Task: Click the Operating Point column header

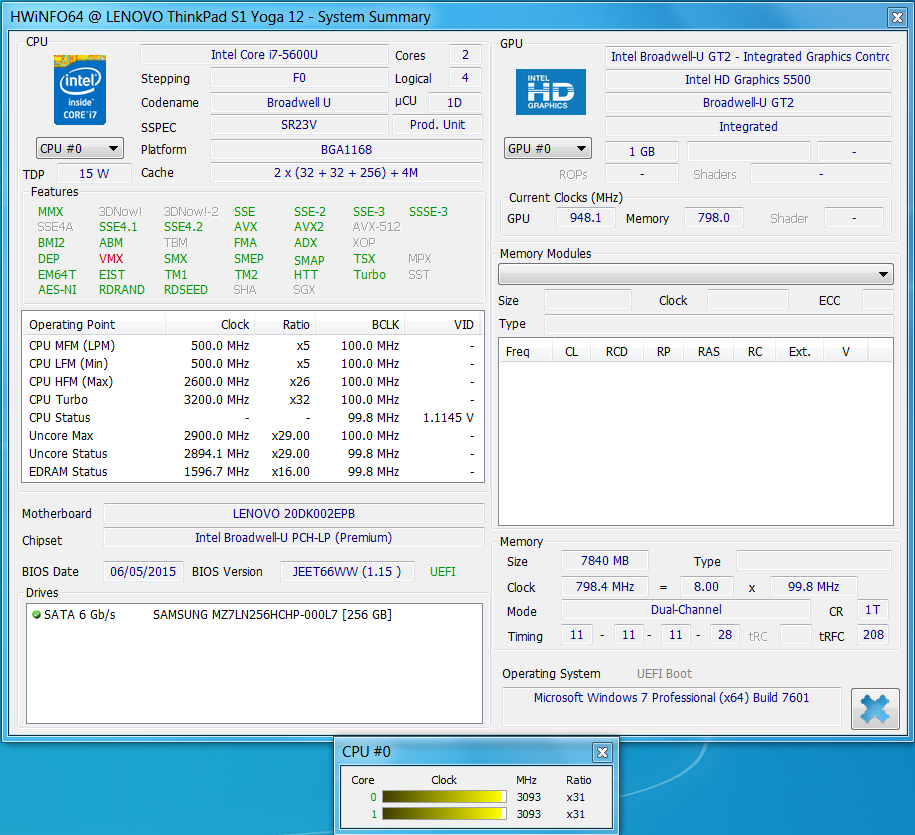Action: 94,324
